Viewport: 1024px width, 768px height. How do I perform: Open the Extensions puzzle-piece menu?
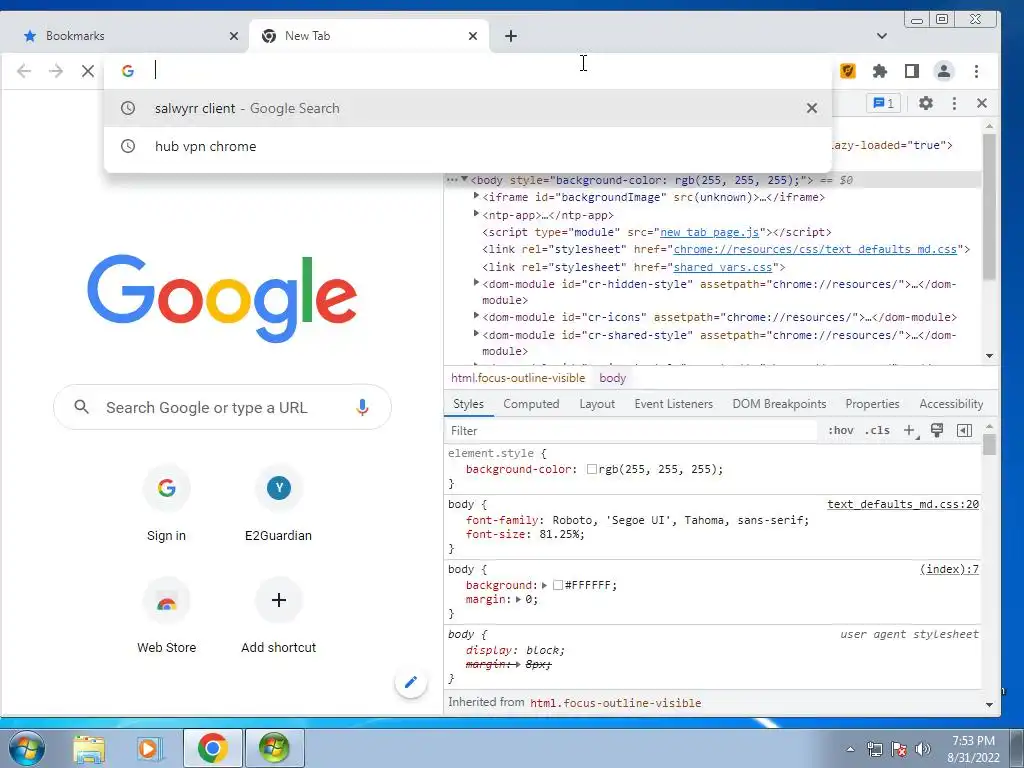click(880, 71)
